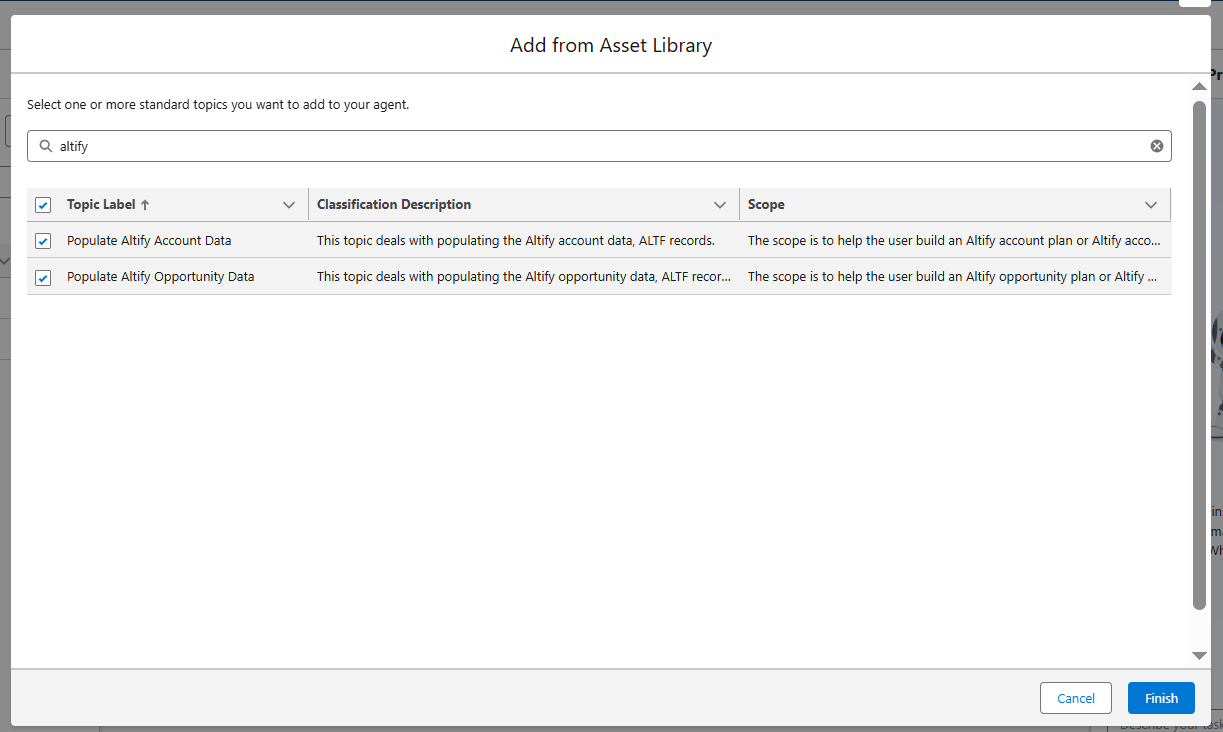Select the Populate Altify Account Data label
Image resolution: width=1223 pixels, height=732 pixels.
coord(149,241)
